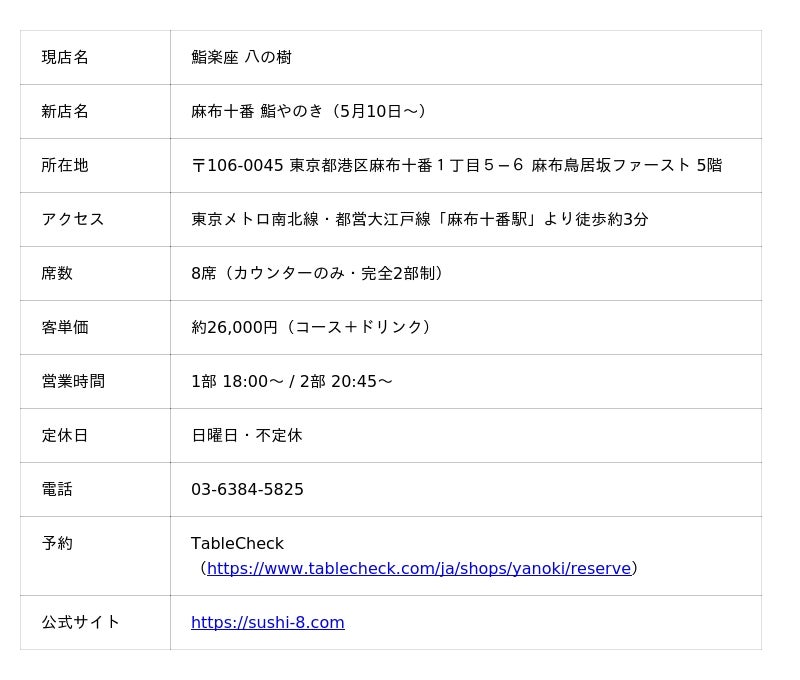Click the 現店名 row header
800x680 pixels.
coord(65,58)
